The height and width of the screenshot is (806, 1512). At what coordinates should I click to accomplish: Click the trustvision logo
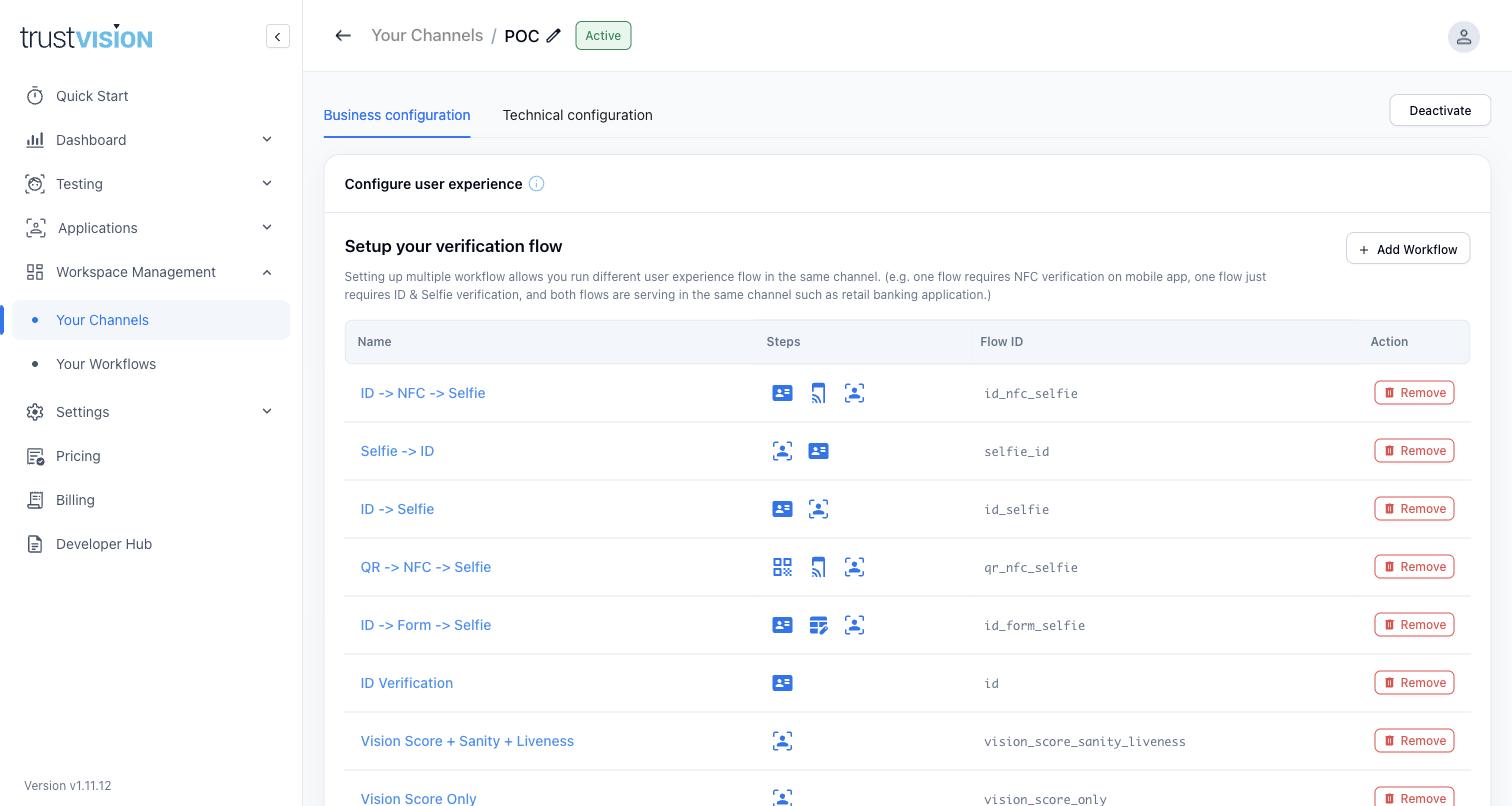pos(86,37)
